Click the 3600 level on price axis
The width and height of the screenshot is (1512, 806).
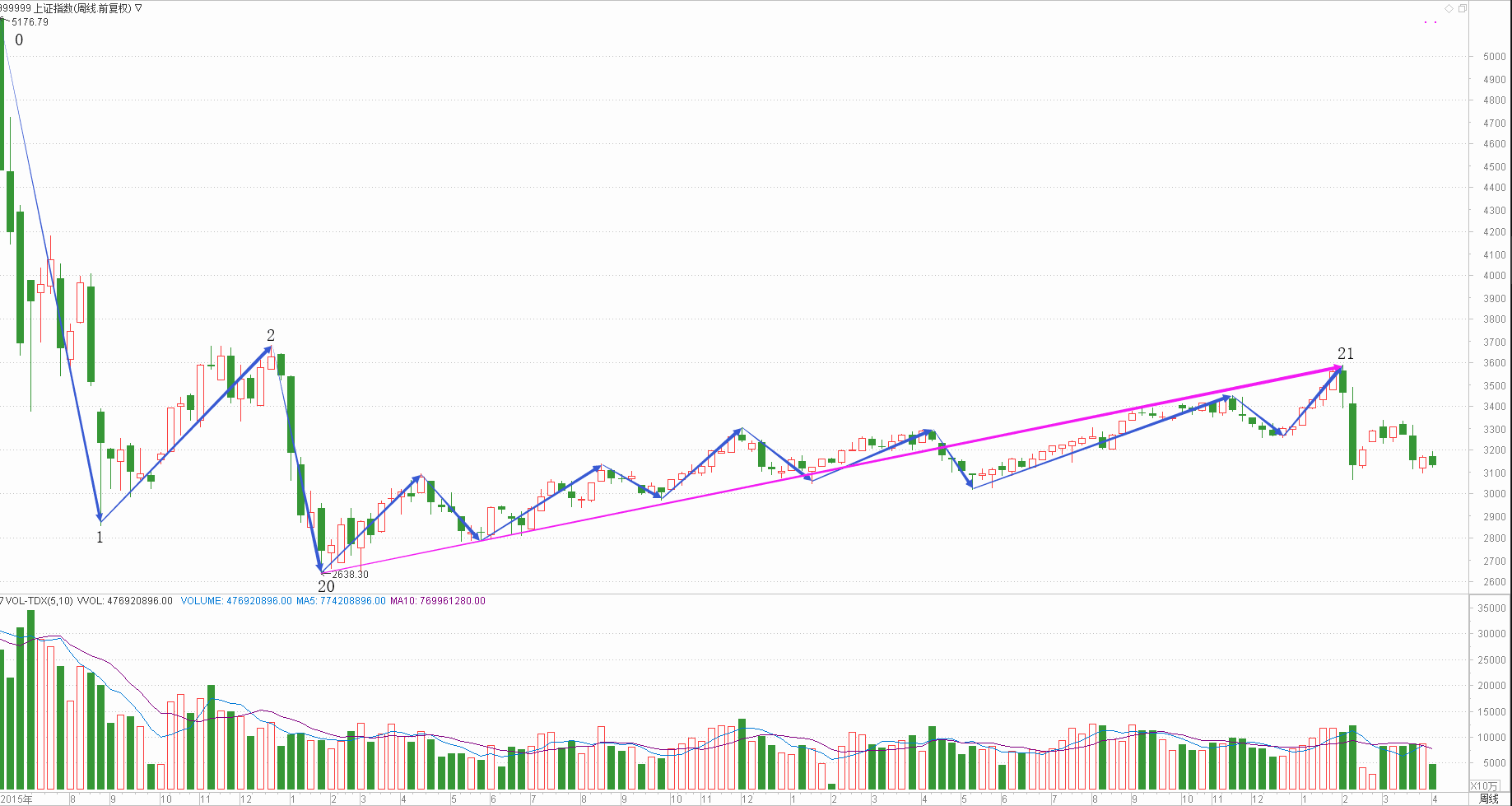1494,363
